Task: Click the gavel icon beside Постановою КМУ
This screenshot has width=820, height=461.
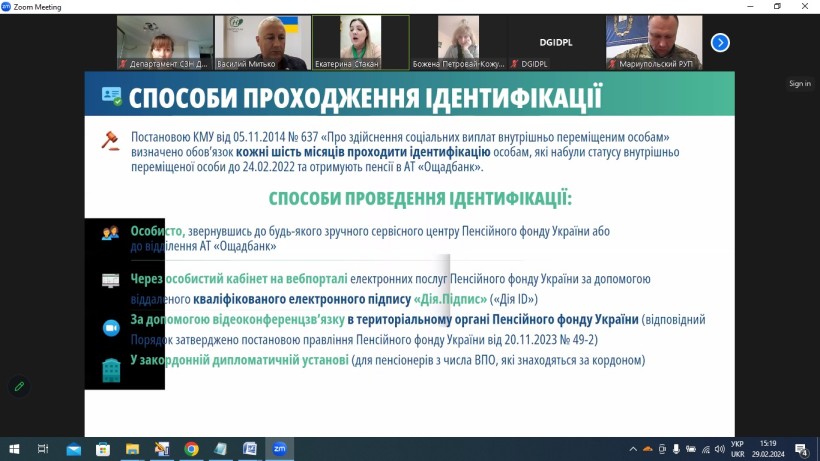Action: 110,141
